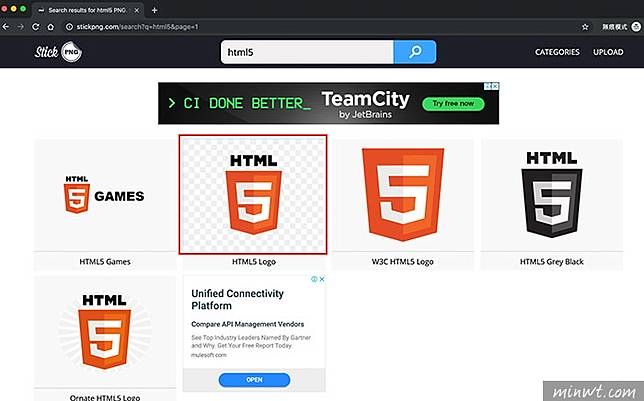
Task: Reload the page with the refresh icon
Action: [x=36, y=27]
